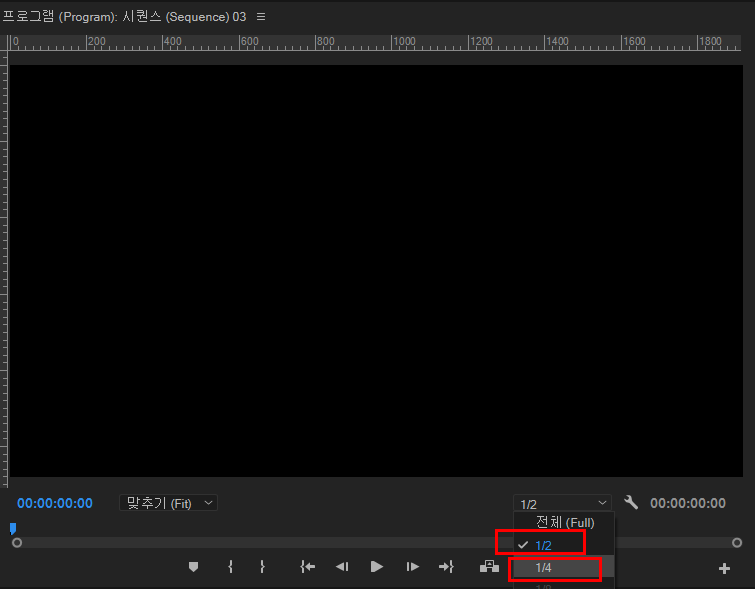The width and height of the screenshot is (755, 589).
Task: Step forward one frame
Action: pyautogui.click(x=413, y=567)
